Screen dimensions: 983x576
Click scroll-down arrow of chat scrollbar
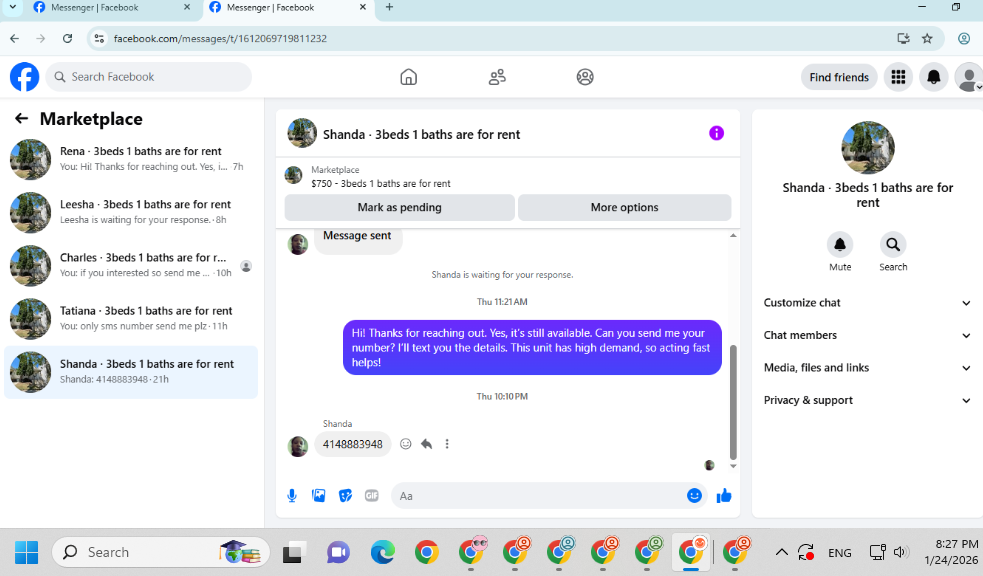733,466
